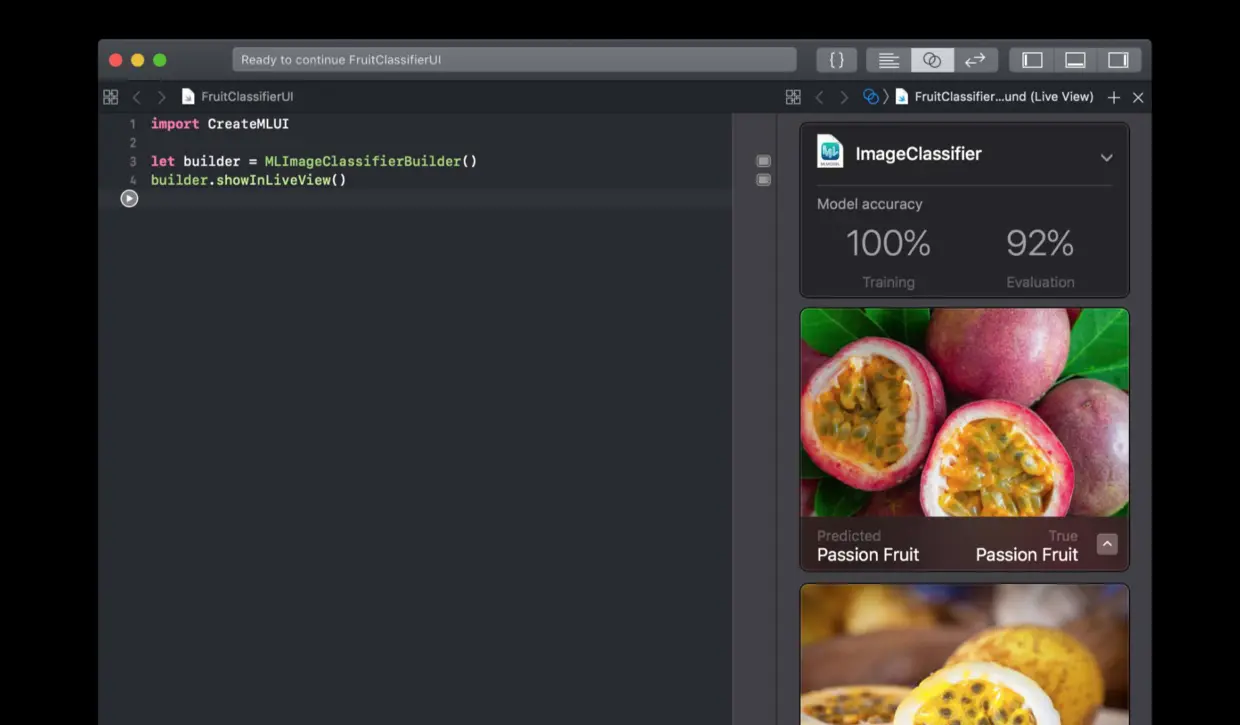Click the Predicted Passion Fruit label
The height and width of the screenshot is (725, 1240).
click(867, 546)
